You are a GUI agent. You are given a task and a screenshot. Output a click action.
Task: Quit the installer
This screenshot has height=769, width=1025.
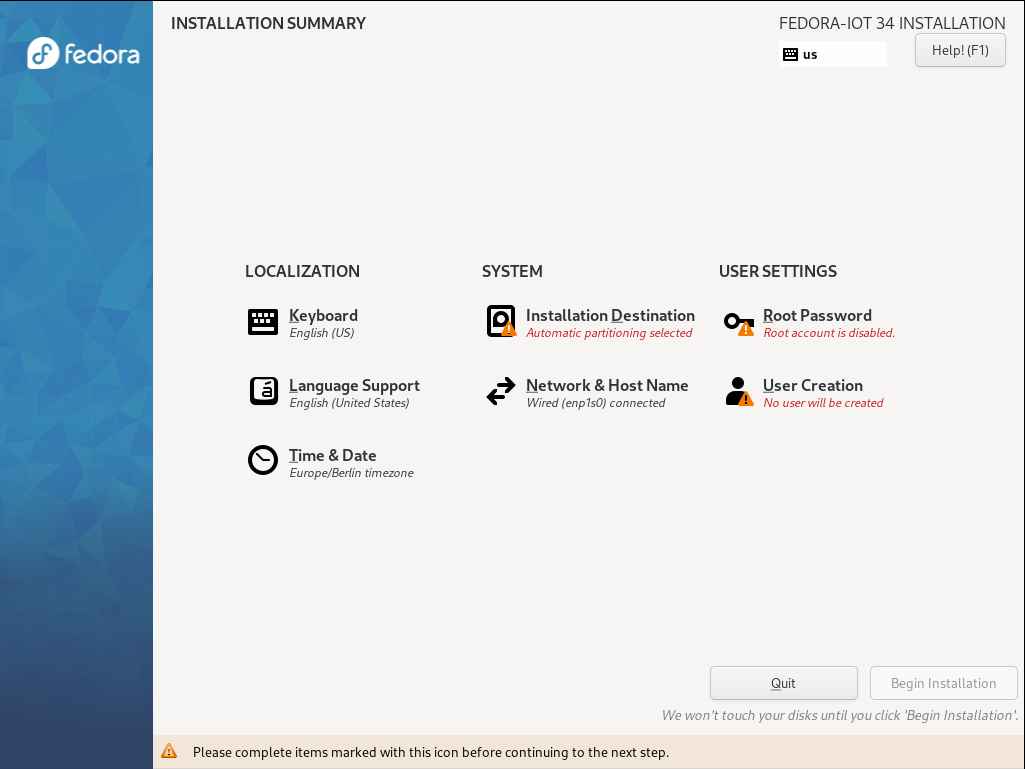(783, 683)
